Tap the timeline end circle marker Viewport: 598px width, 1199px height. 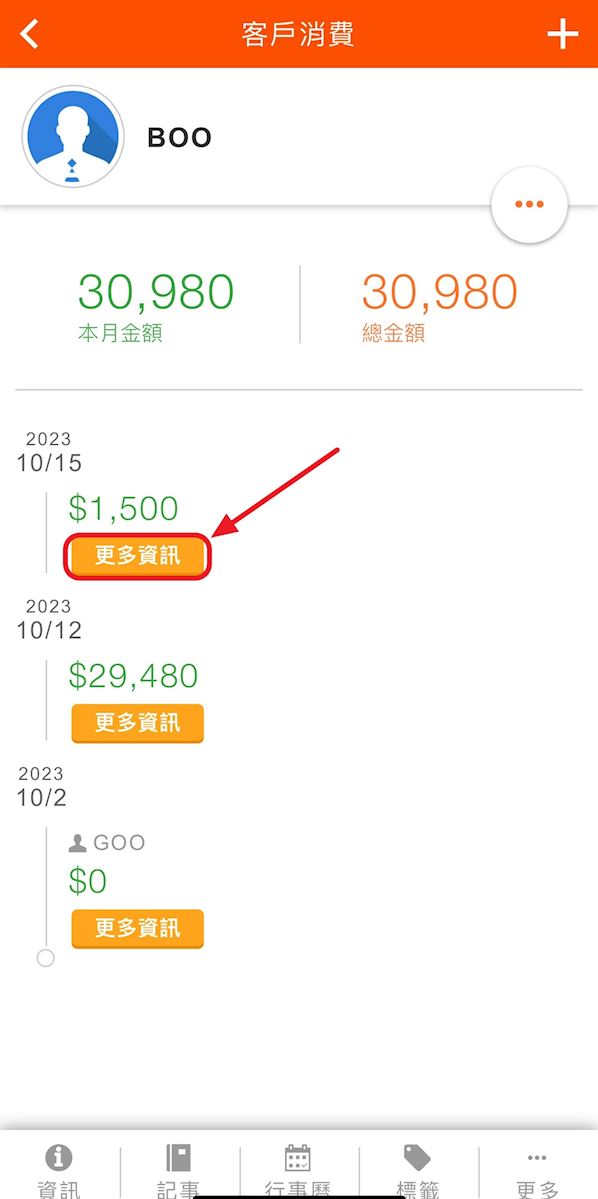46,958
